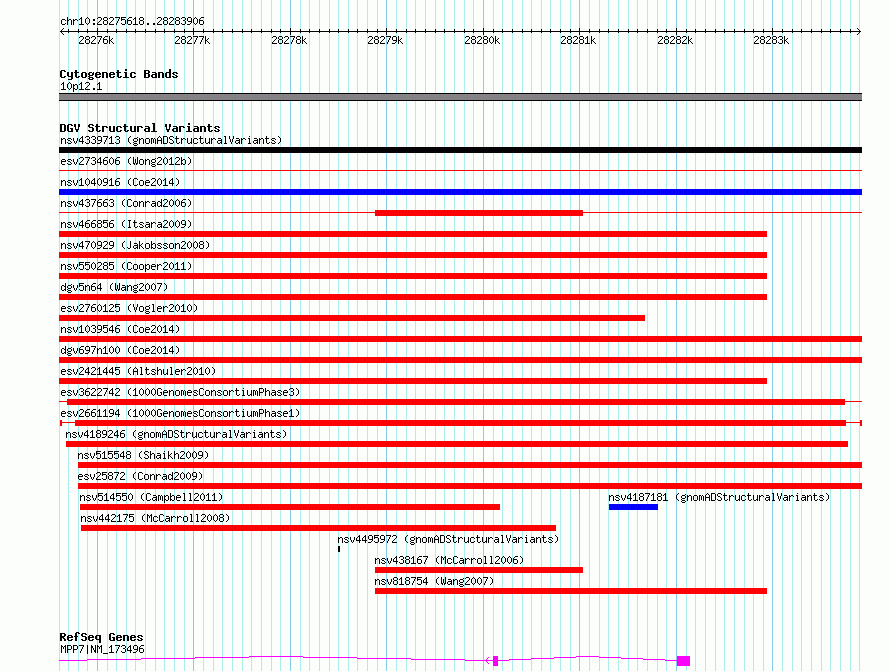Click the 28276k ruler position label
This screenshot has width=890, height=671.
tap(96, 40)
